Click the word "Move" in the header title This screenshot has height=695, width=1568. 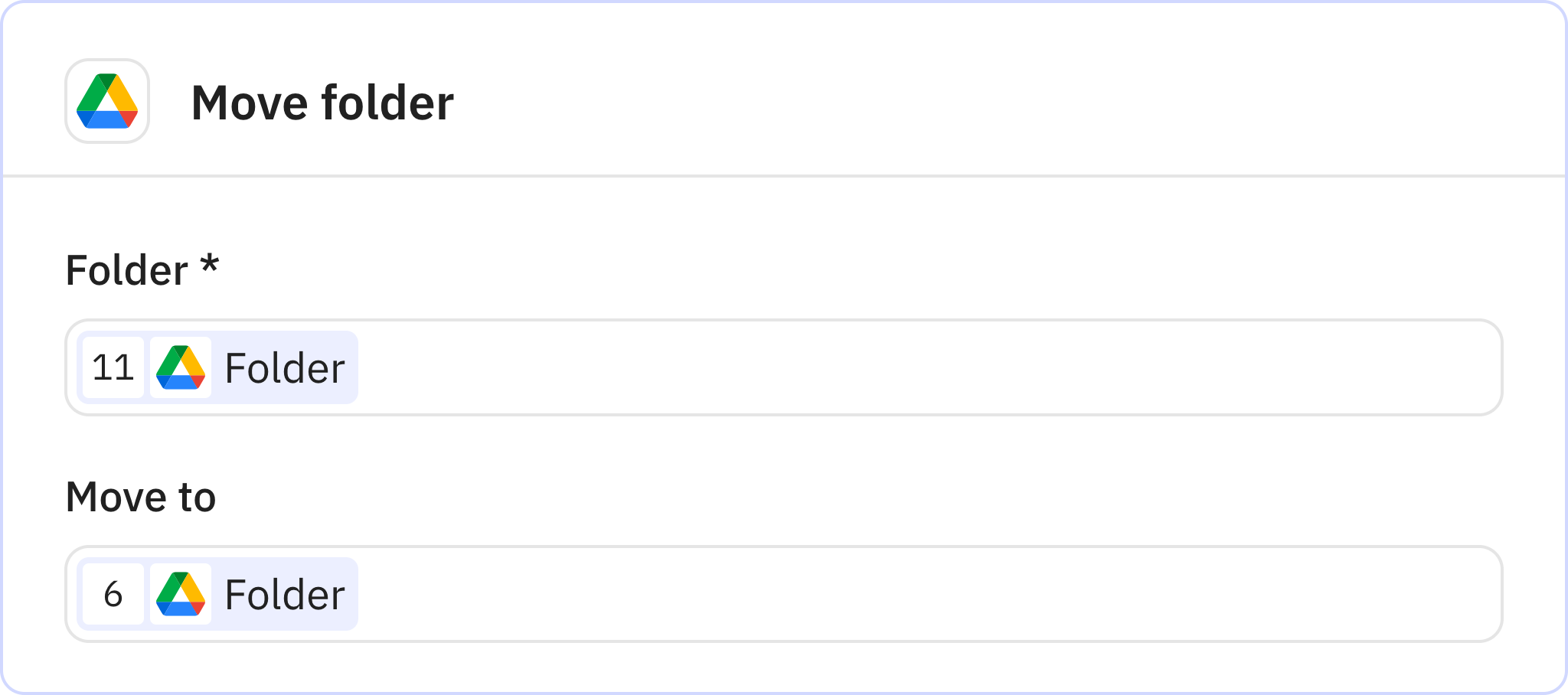248,103
